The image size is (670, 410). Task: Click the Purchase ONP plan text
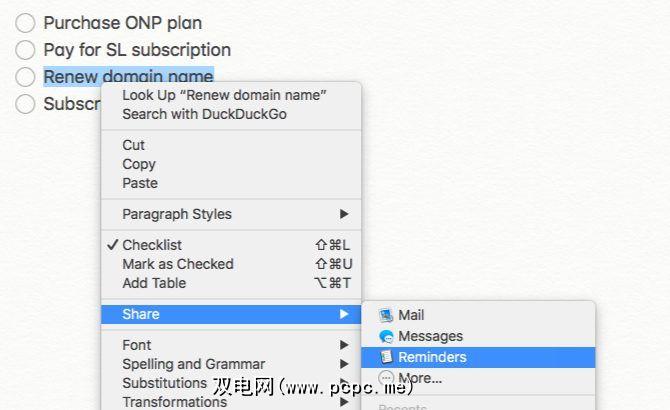click(123, 23)
